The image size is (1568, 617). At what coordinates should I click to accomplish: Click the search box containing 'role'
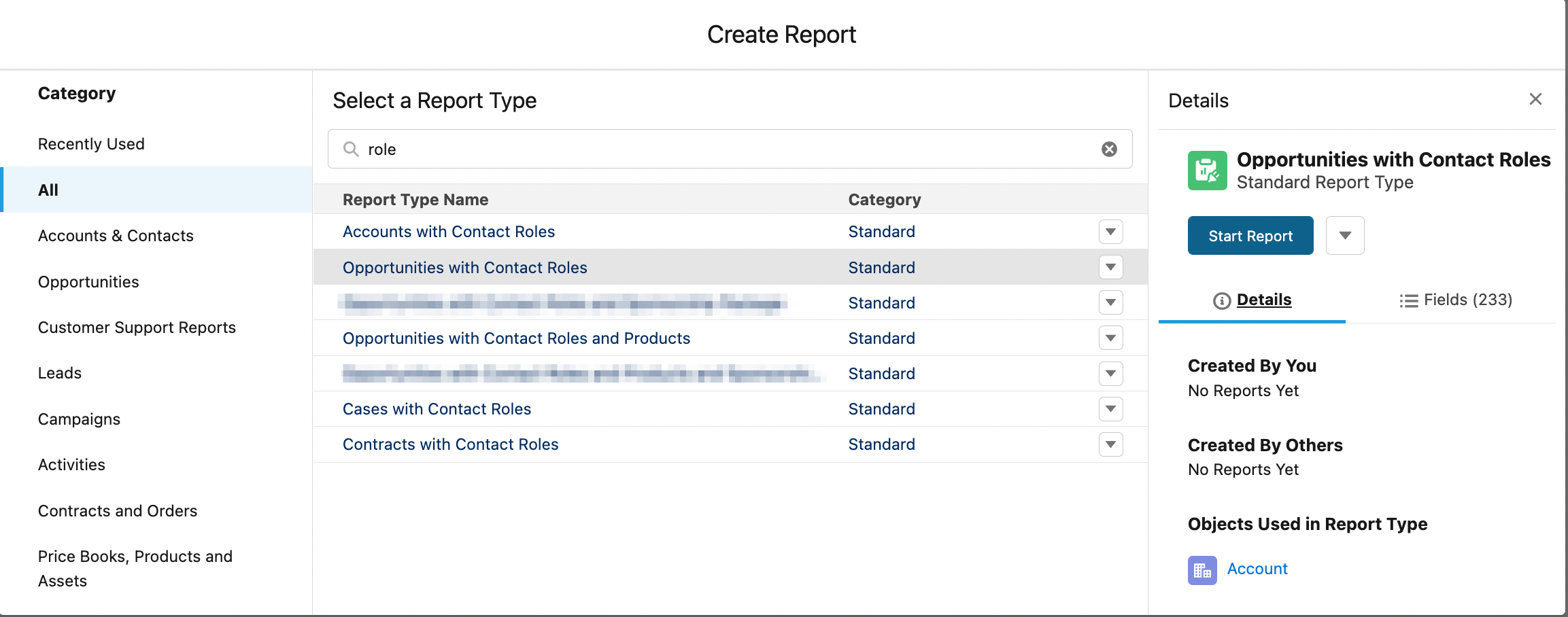(730, 149)
